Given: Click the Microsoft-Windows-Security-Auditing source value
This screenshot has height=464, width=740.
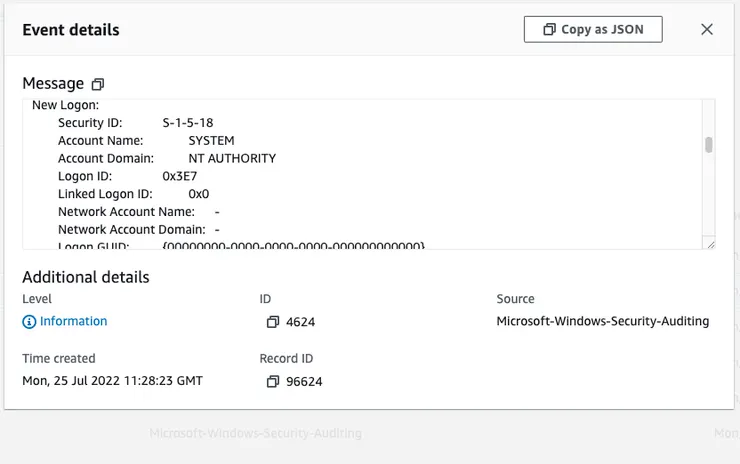Looking at the screenshot, I should click(602, 321).
